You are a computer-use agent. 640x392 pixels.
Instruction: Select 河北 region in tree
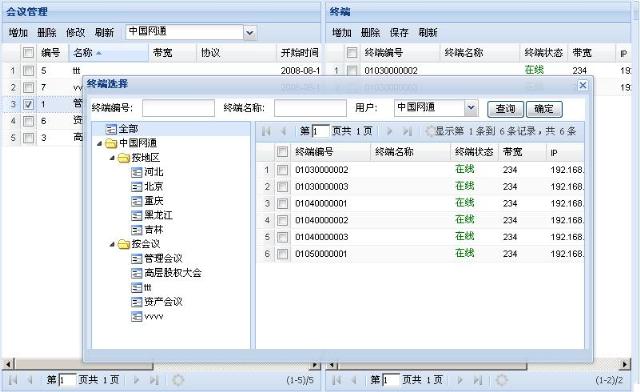point(153,172)
